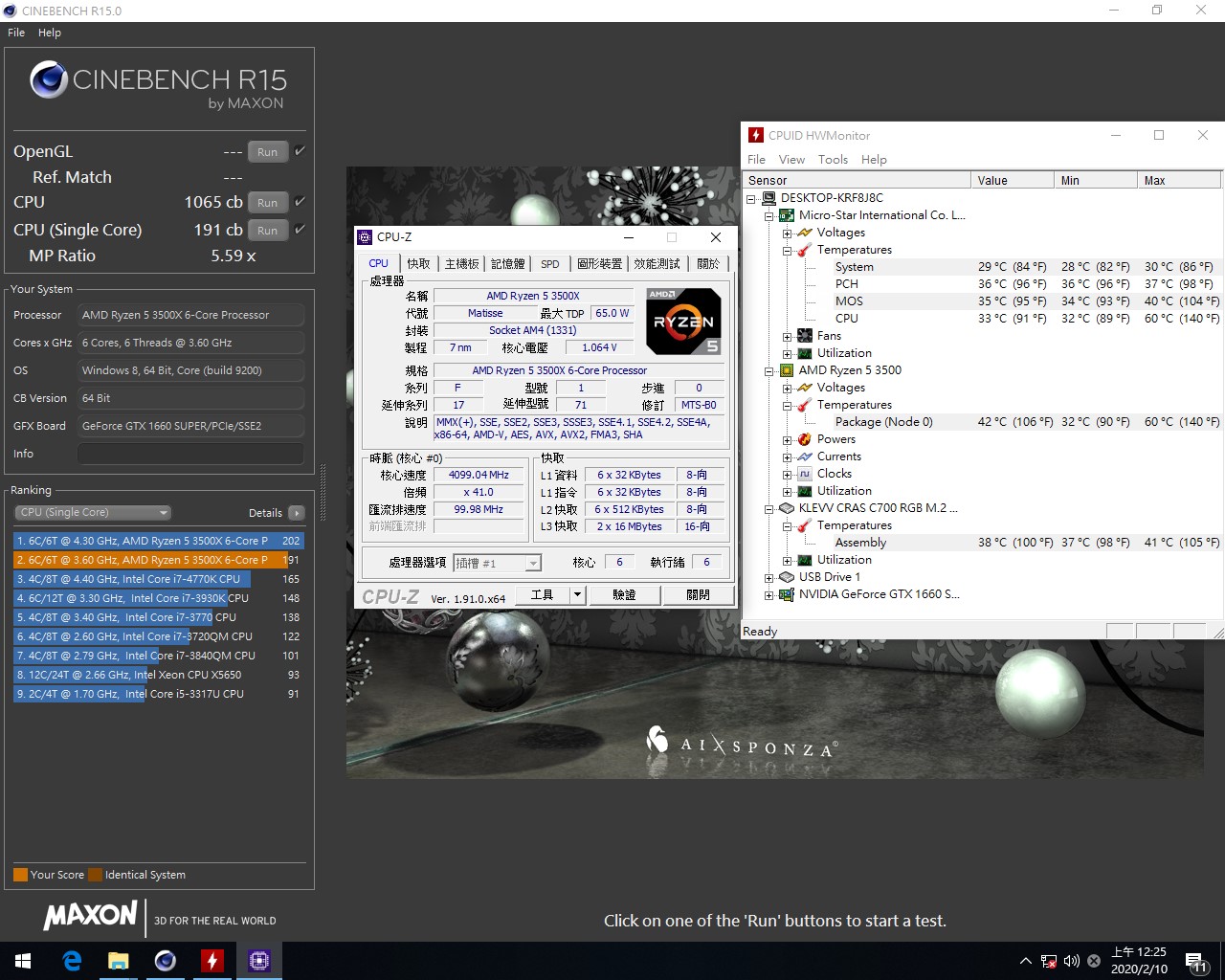Image resolution: width=1225 pixels, height=980 pixels.
Task: Click the Ryzen 5 logo in CPU-Z
Action: click(x=683, y=321)
